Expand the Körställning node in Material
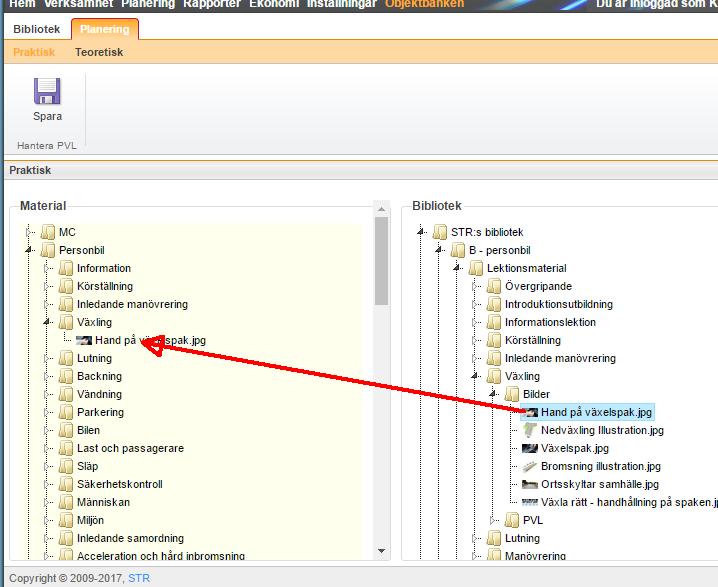 (x=47, y=286)
